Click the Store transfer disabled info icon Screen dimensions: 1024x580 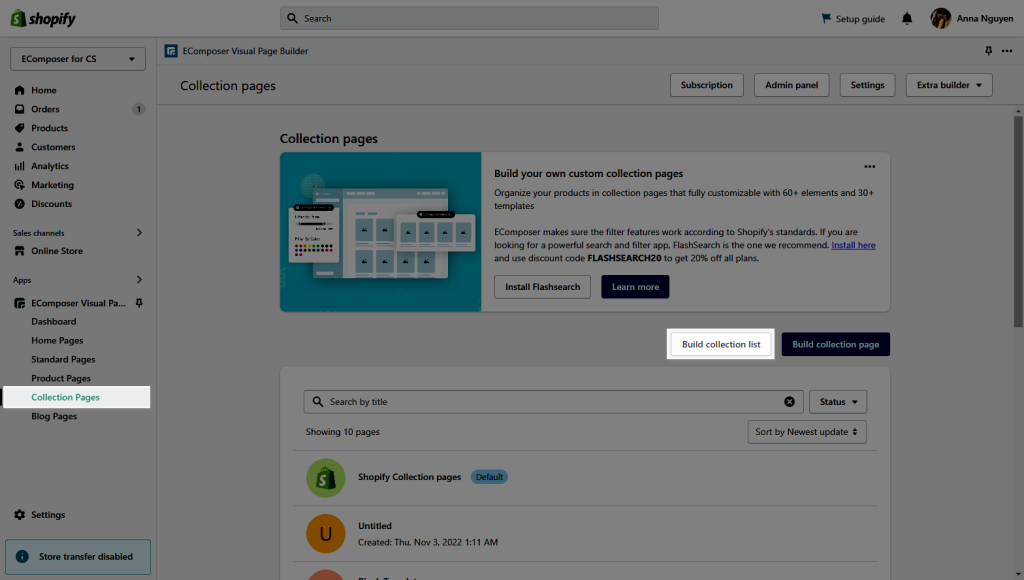tap(22, 556)
